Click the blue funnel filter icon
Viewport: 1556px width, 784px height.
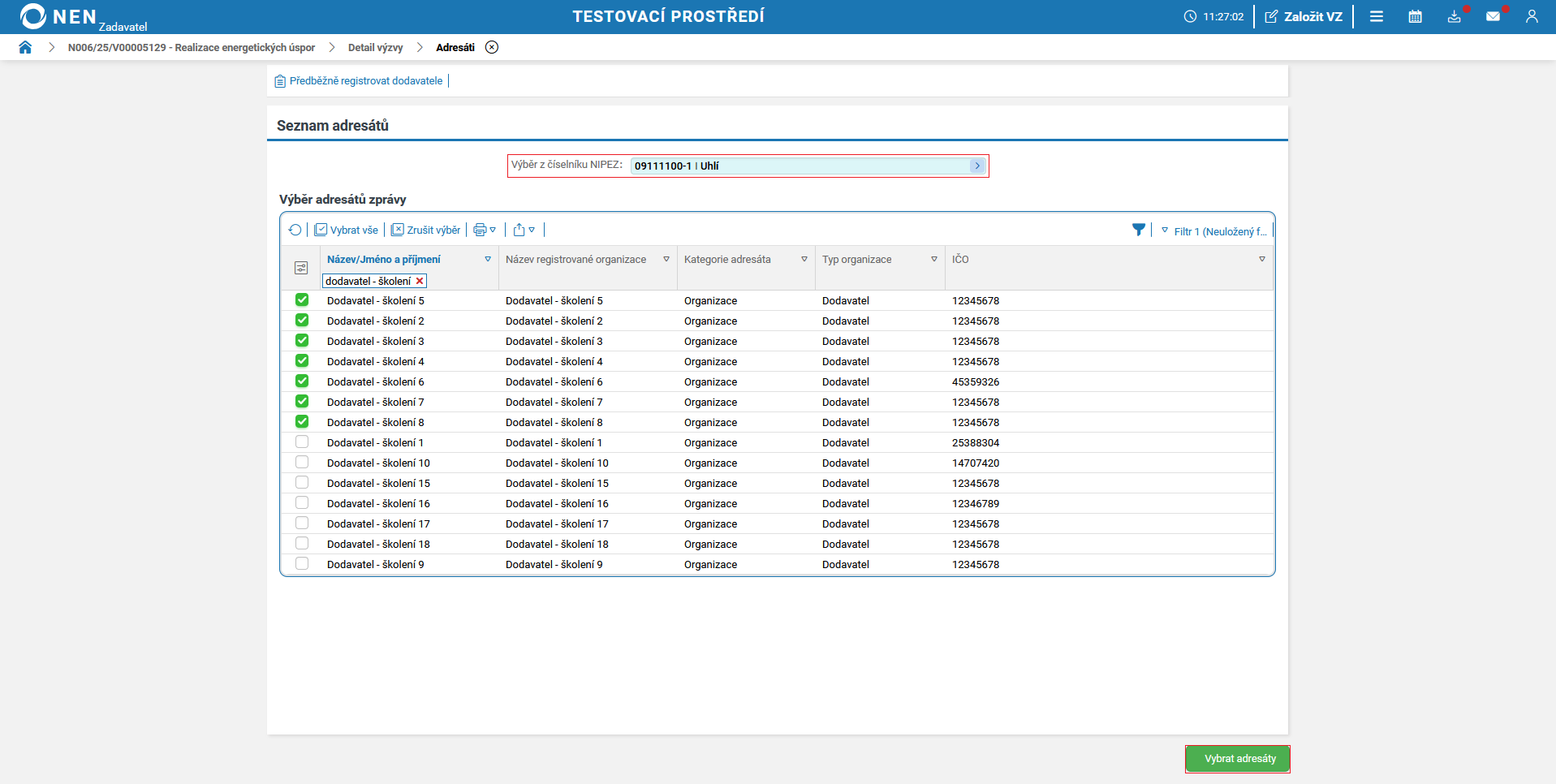[1138, 230]
